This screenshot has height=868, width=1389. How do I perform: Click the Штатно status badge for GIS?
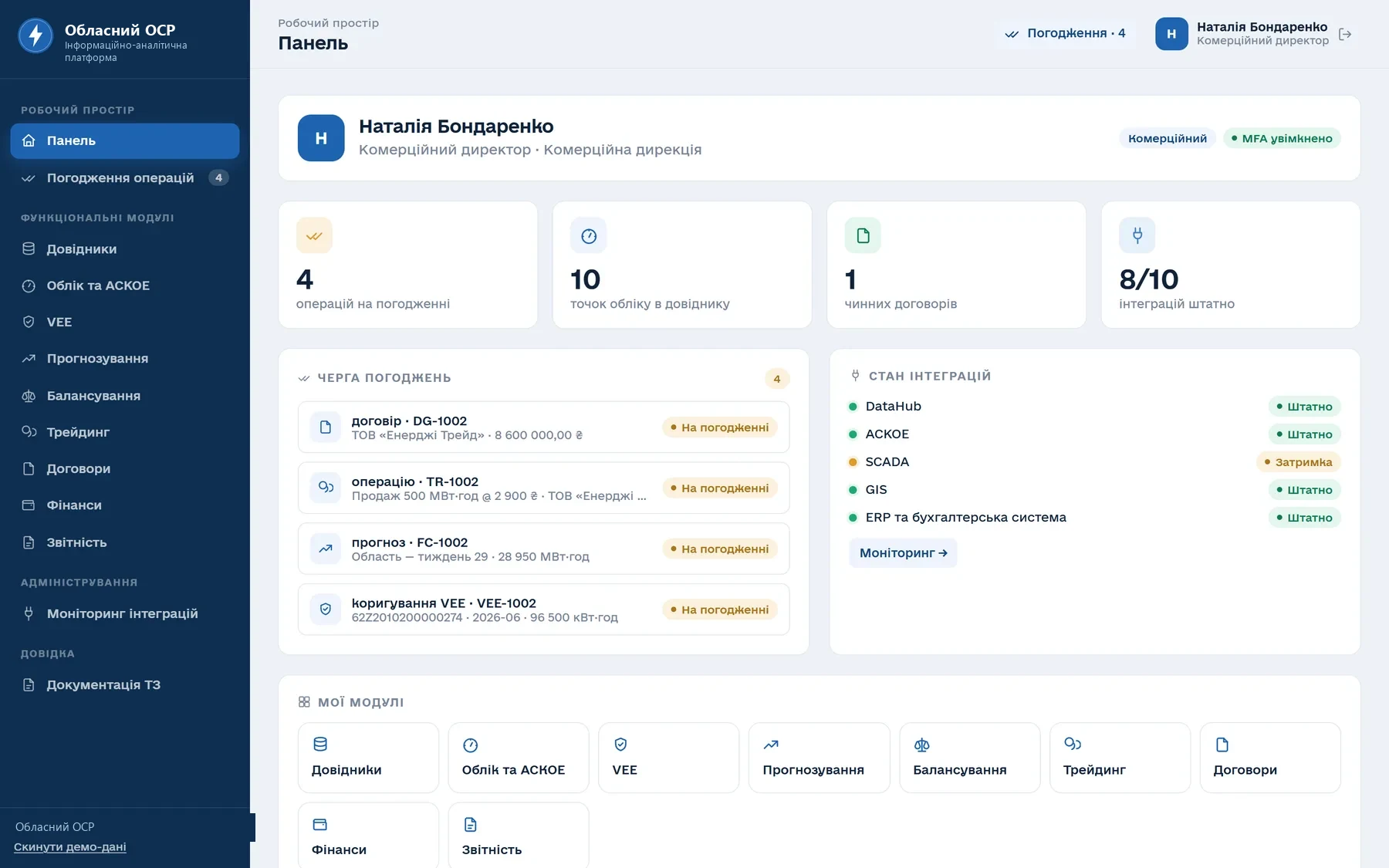point(1304,490)
